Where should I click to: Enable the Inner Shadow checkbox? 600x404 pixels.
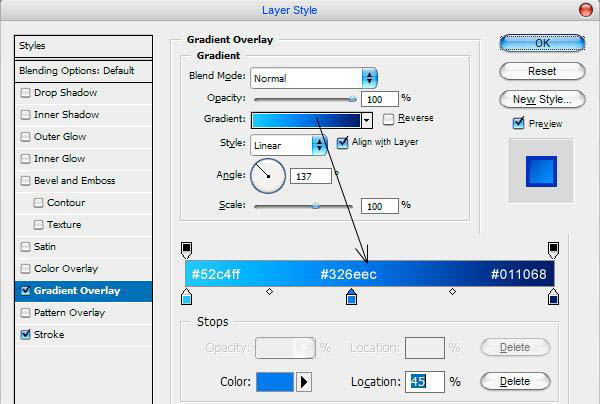pos(25,114)
